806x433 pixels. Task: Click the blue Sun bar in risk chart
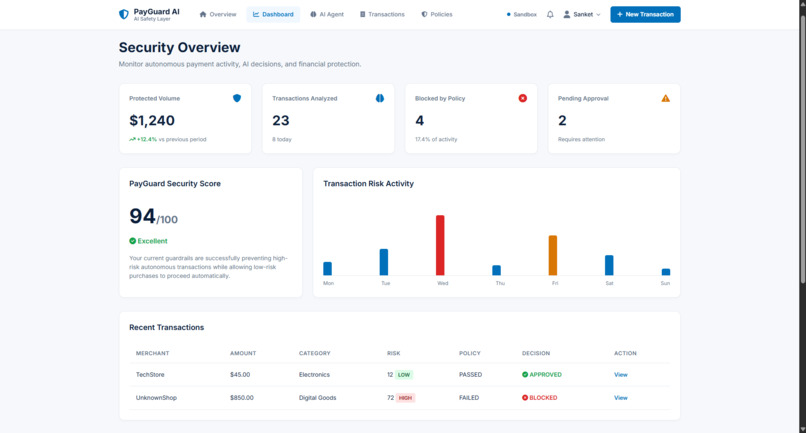click(666, 272)
